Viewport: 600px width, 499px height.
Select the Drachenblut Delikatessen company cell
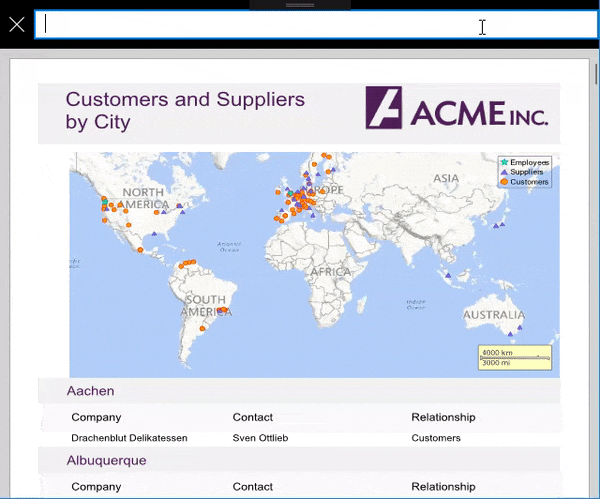pyautogui.click(x=129, y=438)
